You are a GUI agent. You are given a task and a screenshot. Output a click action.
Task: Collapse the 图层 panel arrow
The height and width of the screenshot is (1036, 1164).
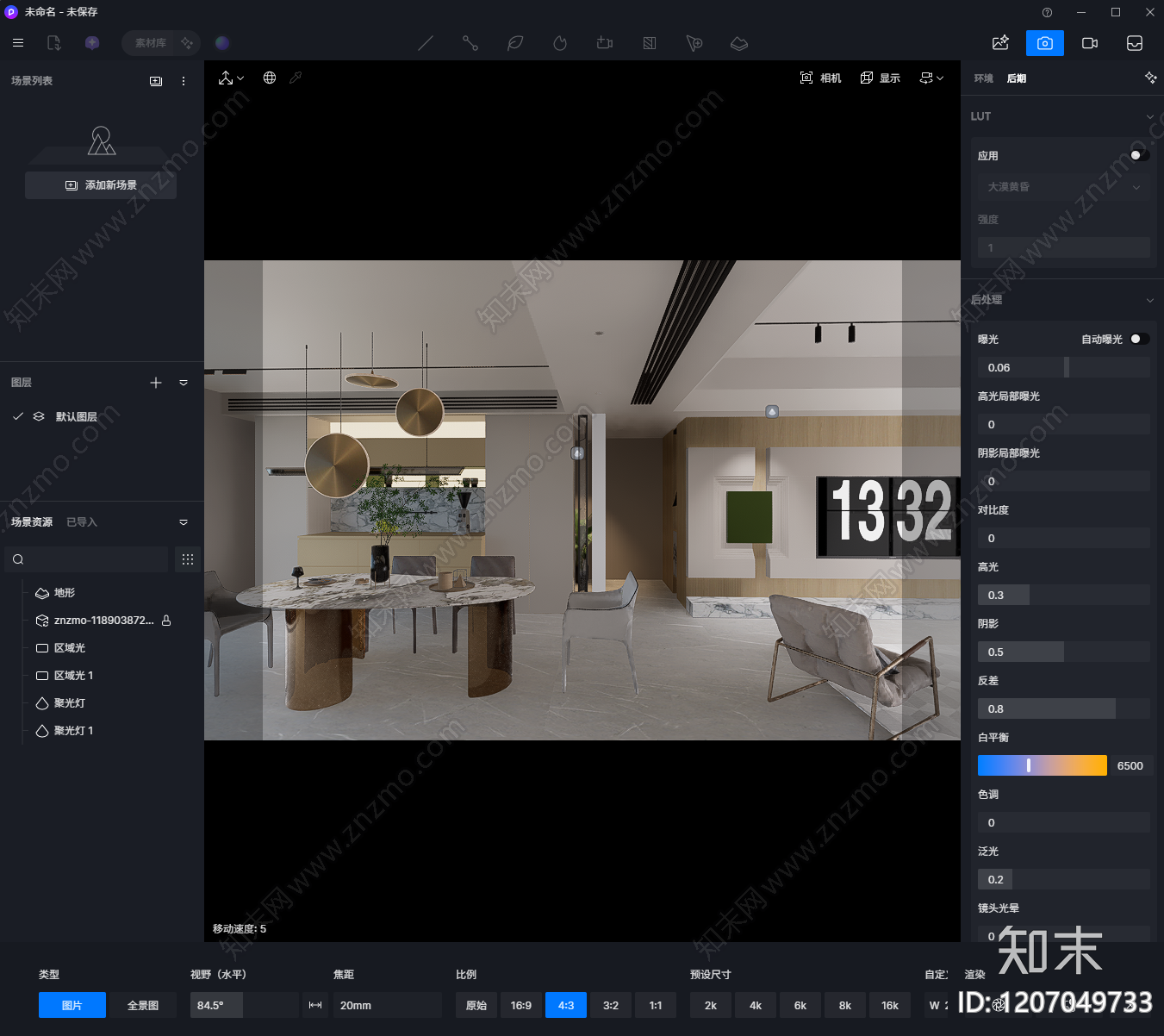[x=184, y=383]
